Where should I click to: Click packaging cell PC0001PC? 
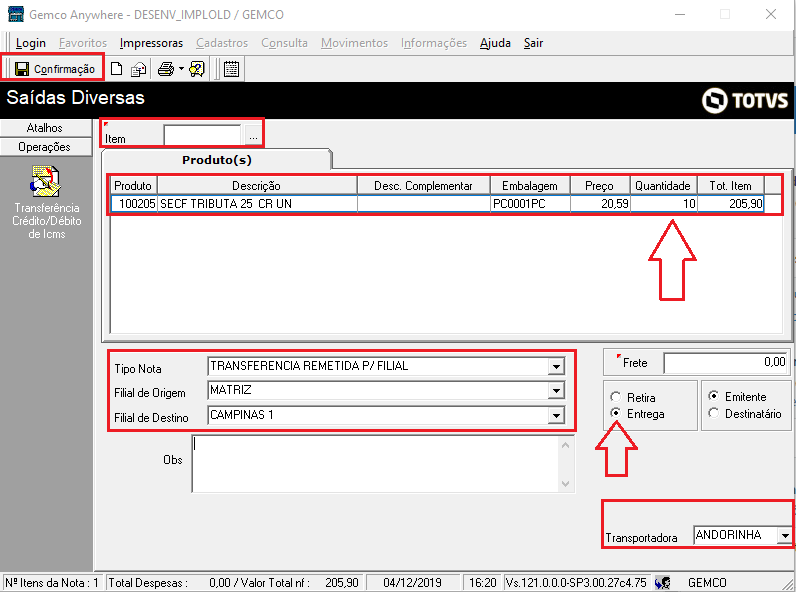click(530, 204)
